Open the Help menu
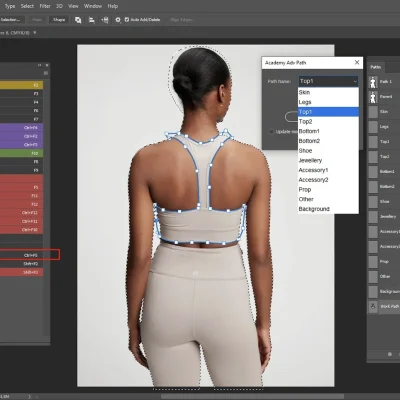 pyautogui.click(x=113, y=6)
